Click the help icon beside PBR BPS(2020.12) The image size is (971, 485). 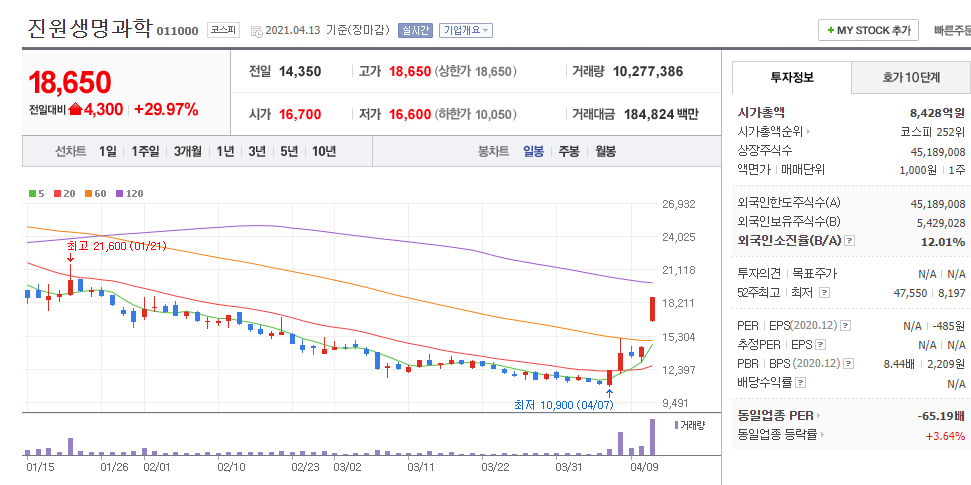849,364
